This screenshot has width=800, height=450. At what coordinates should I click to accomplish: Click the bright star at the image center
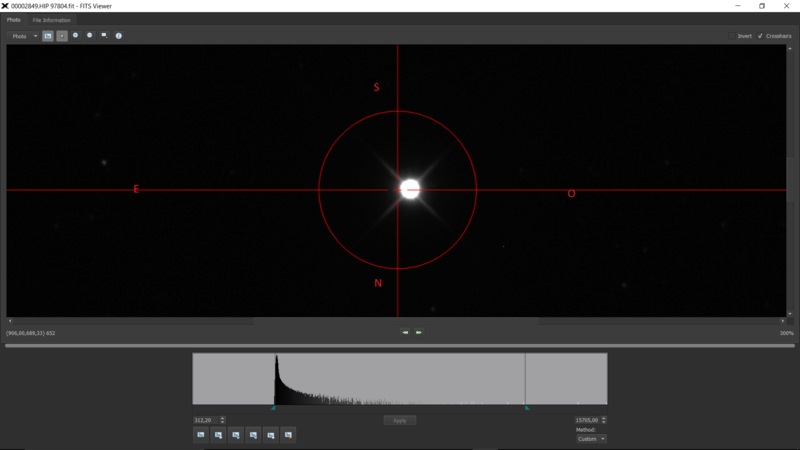point(410,189)
